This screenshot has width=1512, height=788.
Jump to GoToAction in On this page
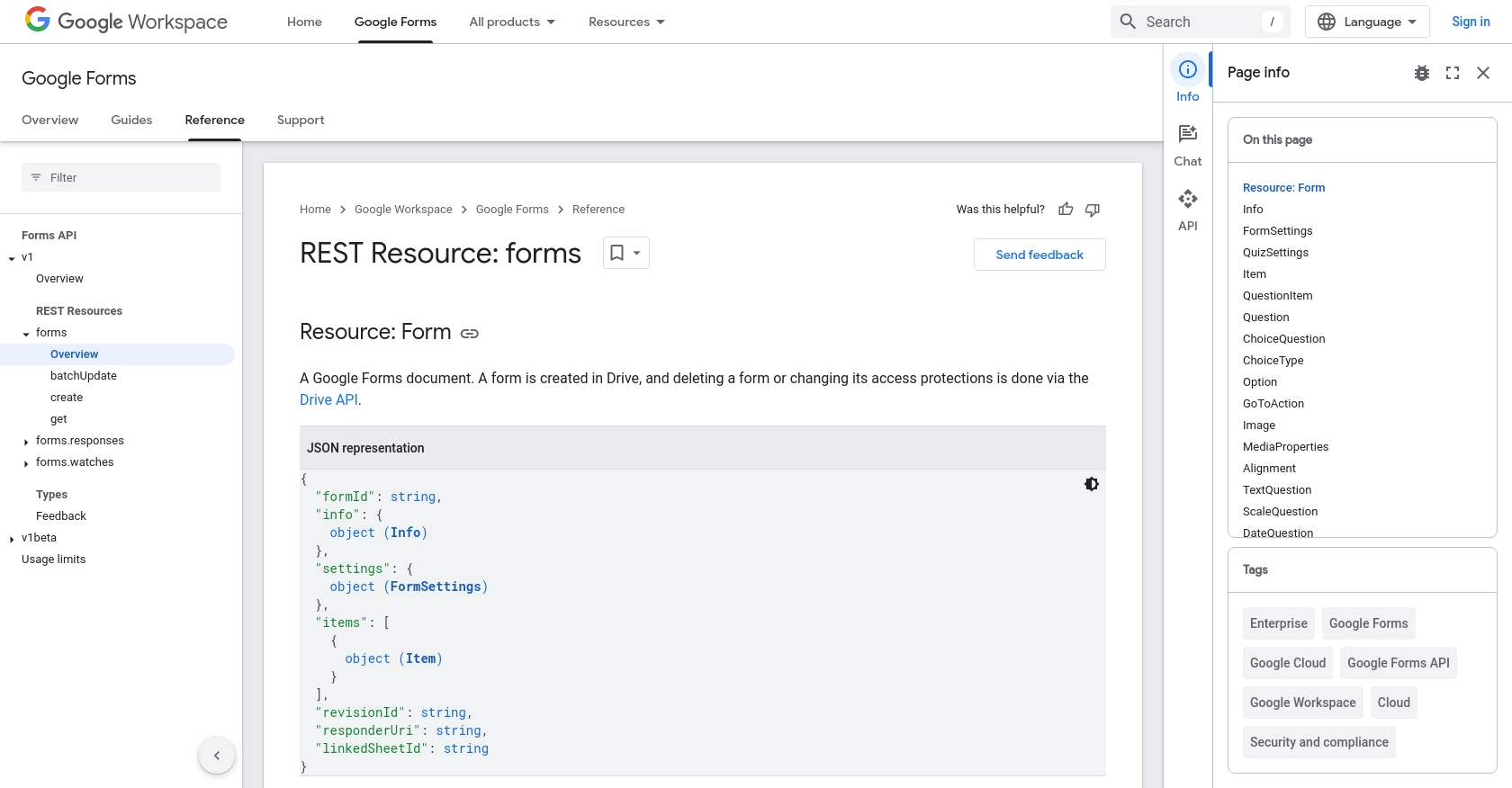pyautogui.click(x=1273, y=404)
